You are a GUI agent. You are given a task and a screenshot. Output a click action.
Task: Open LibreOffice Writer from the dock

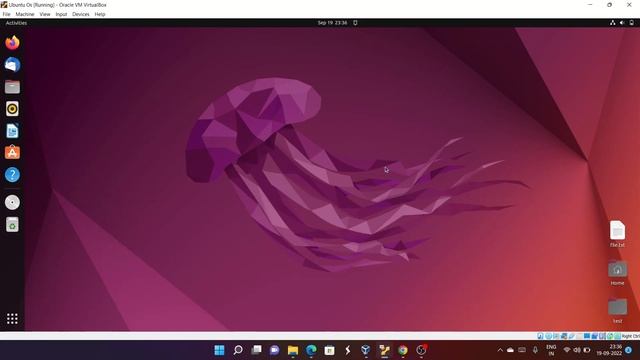[x=12, y=131]
